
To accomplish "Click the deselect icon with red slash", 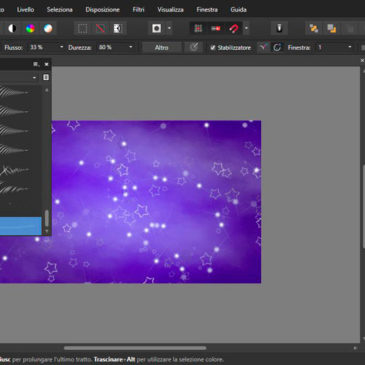I will 100,29.
